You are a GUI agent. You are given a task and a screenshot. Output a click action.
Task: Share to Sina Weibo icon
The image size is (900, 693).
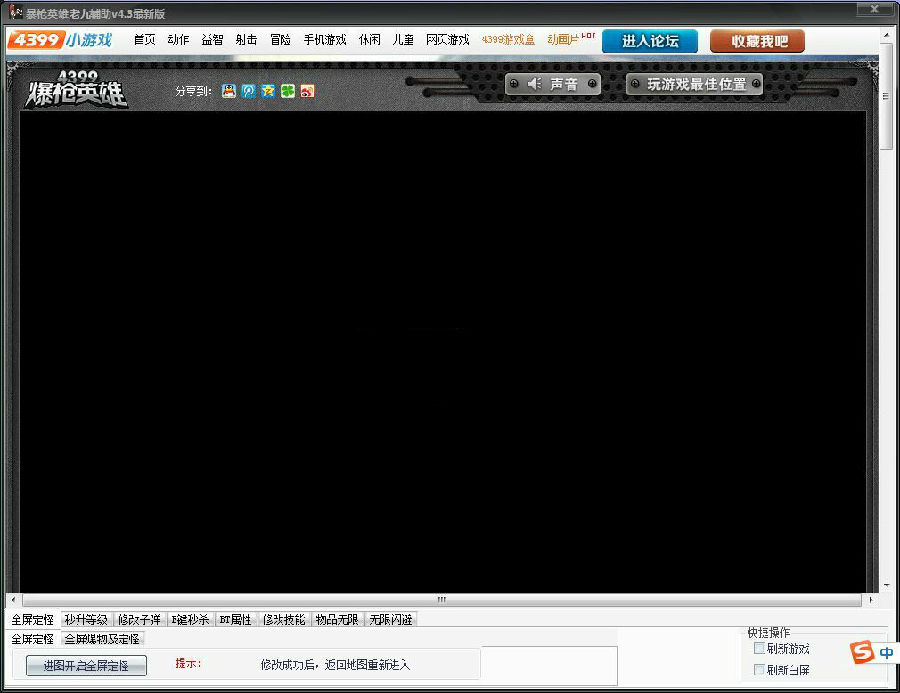click(x=307, y=91)
